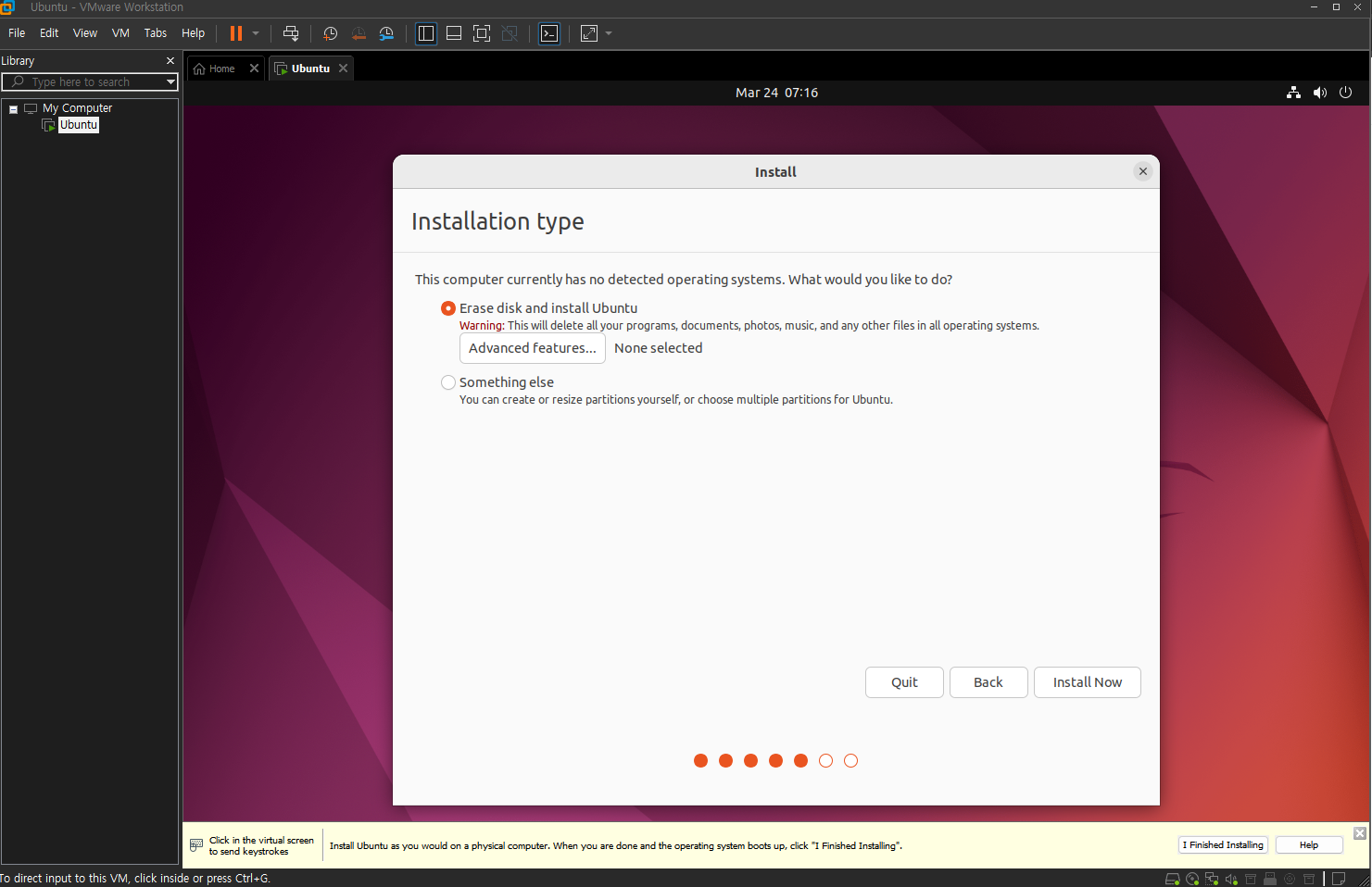Image resolution: width=1372 pixels, height=887 pixels.
Task: Open the View menu
Action: (x=85, y=33)
